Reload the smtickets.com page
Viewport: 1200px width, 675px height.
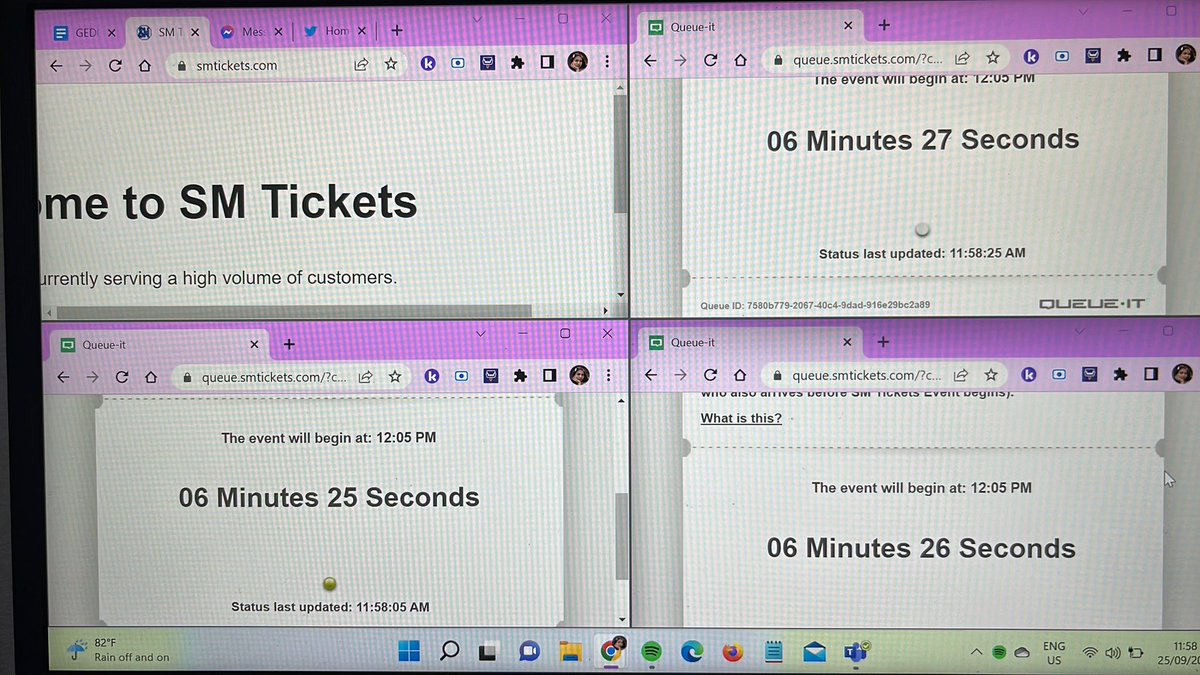[115, 65]
